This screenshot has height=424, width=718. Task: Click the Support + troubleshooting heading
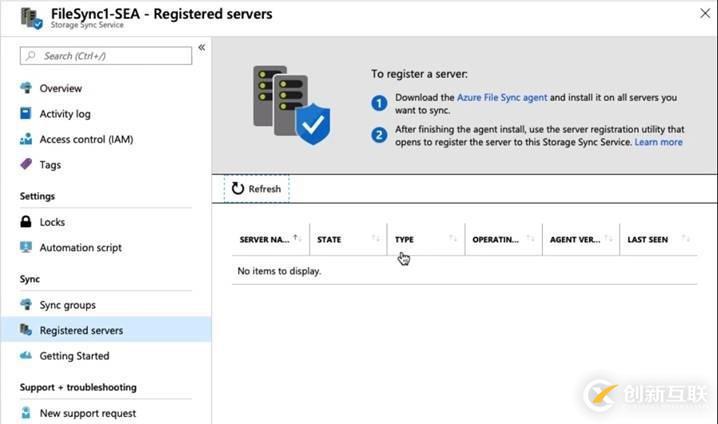78,387
